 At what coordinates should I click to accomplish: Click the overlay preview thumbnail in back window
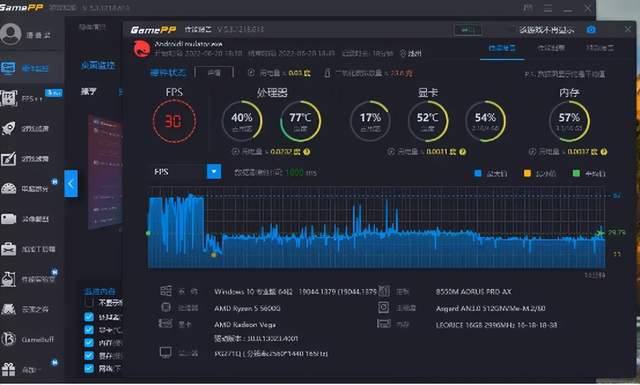(105, 172)
